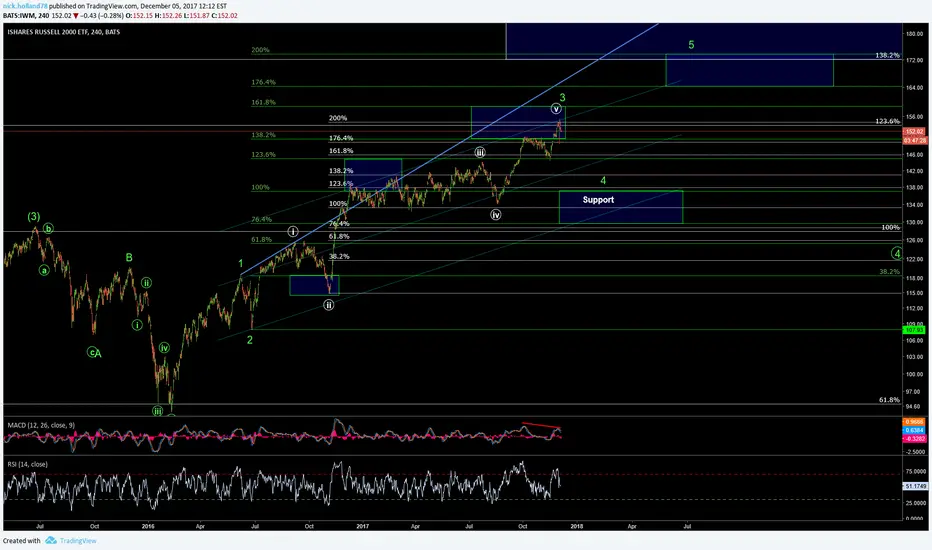This screenshot has width=932, height=550.
Task: Click the green circled ii marker under B
Action: tap(146, 283)
